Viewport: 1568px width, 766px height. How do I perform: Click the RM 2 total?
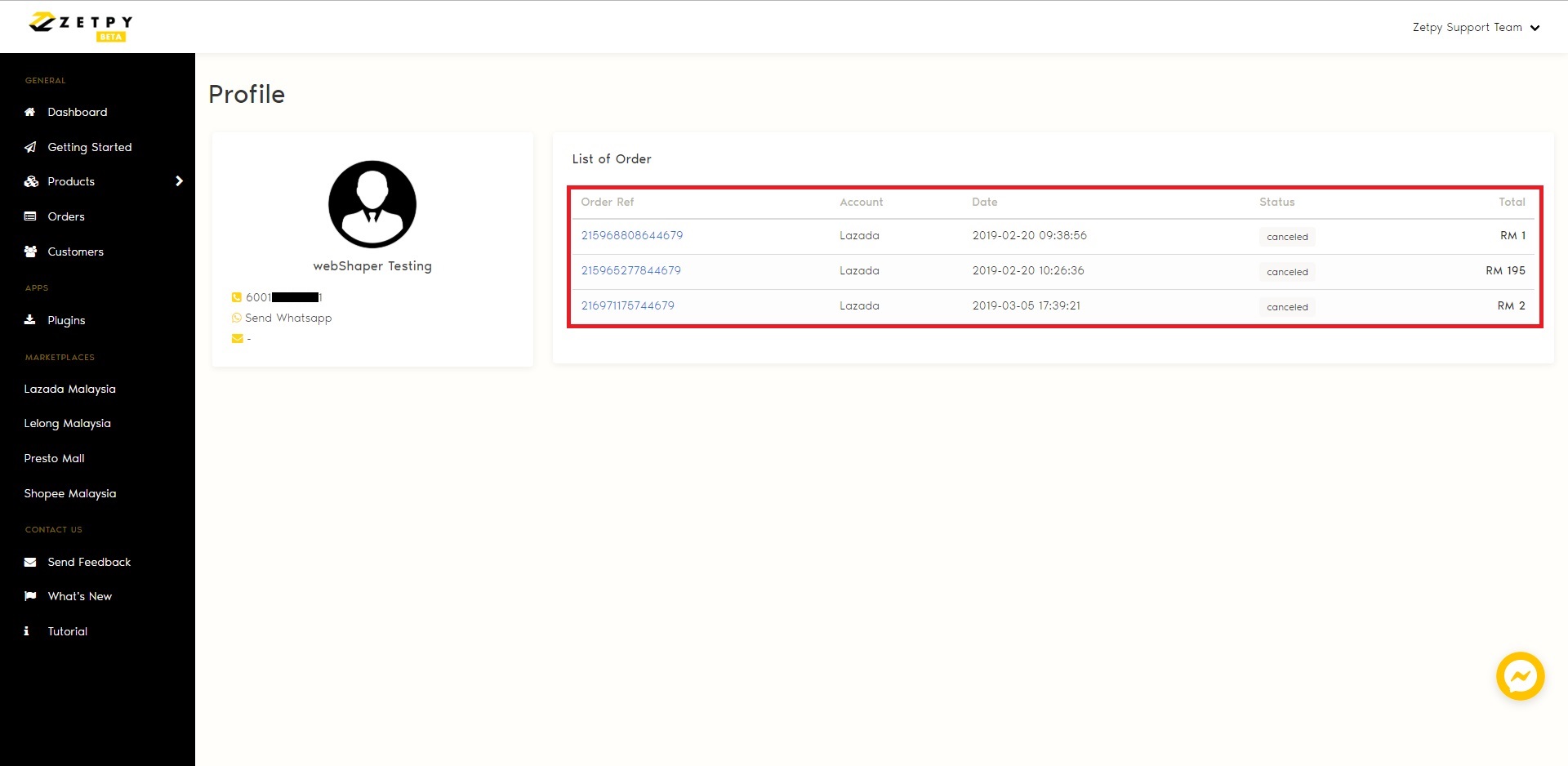pyautogui.click(x=1512, y=305)
